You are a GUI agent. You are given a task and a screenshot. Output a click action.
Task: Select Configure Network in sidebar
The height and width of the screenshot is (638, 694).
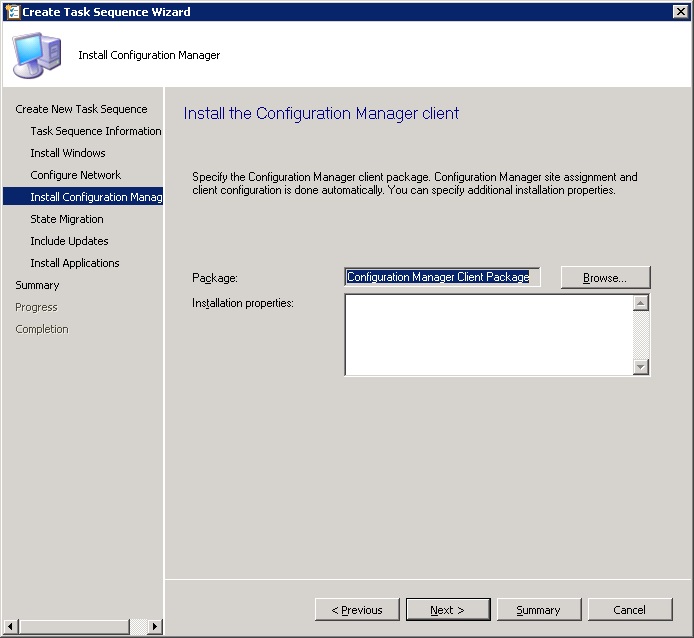pyautogui.click(x=75, y=175)
